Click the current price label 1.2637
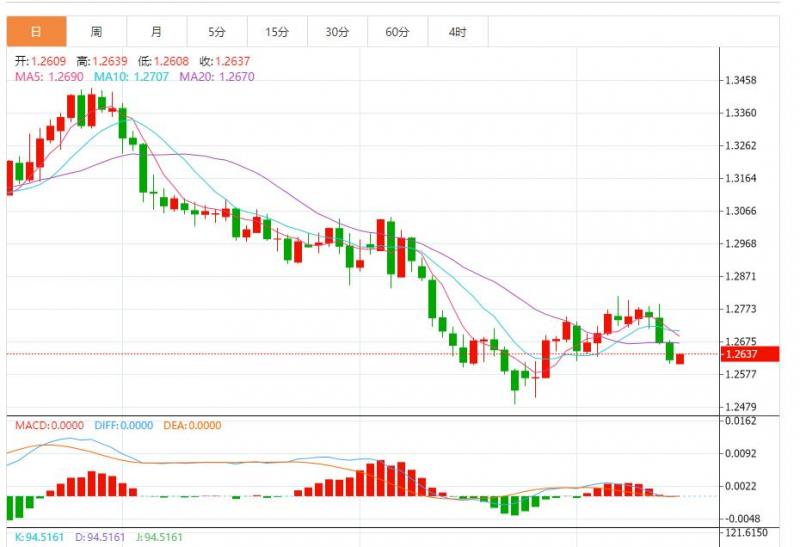The height and width of the screenshot is (547, 800). point(750,354)
